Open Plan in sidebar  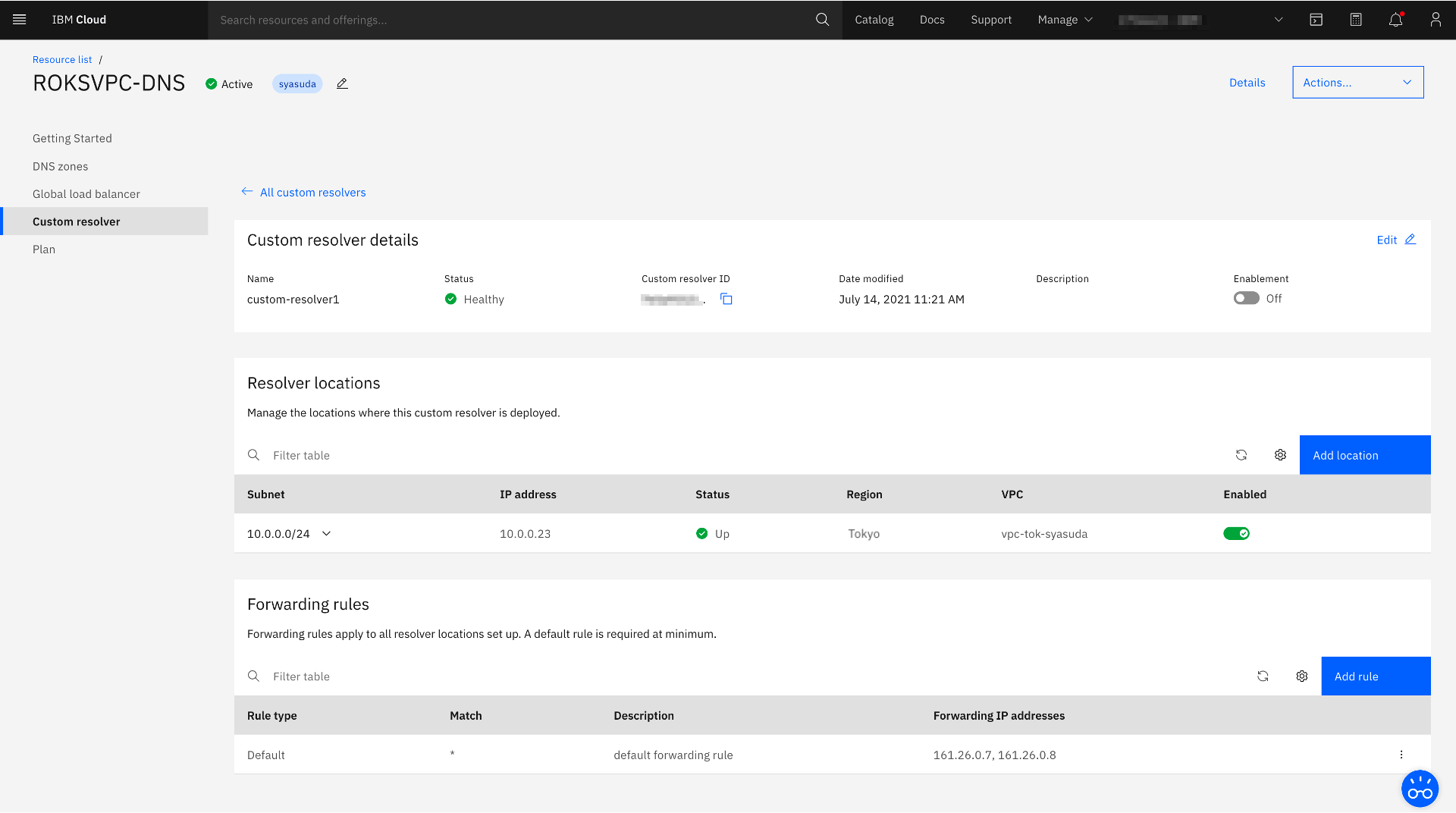(44, 250)
